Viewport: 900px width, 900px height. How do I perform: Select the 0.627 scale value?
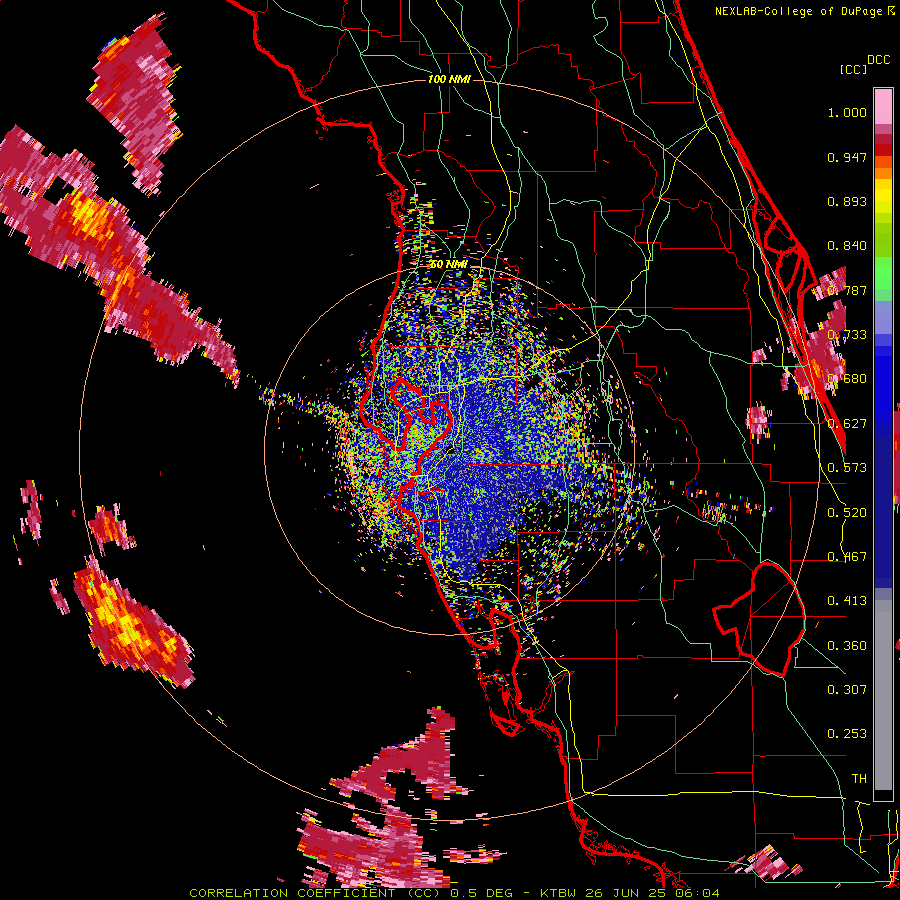pyautogui.click(x=847, y=424)
